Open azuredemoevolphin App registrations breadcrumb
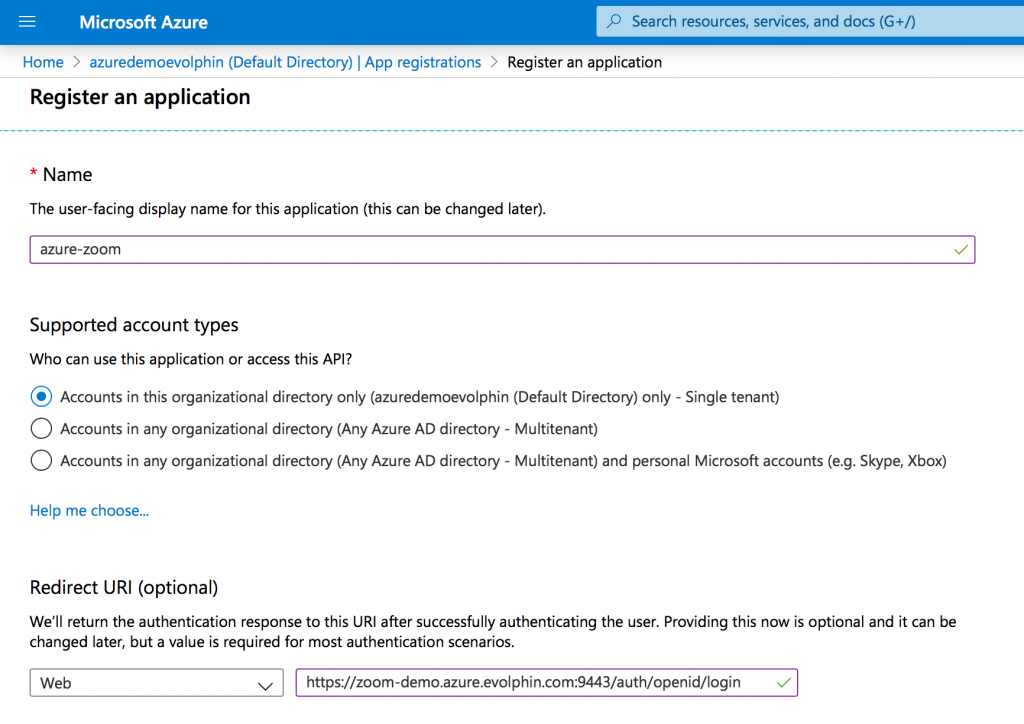1024x724 pixels. 285,62
